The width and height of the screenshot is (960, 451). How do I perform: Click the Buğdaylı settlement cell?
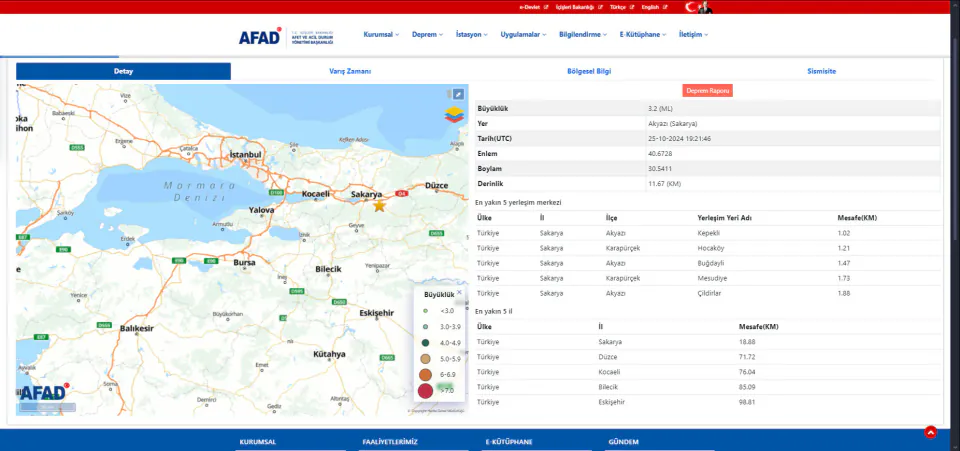pyautogui.click(x=711, y=263)
